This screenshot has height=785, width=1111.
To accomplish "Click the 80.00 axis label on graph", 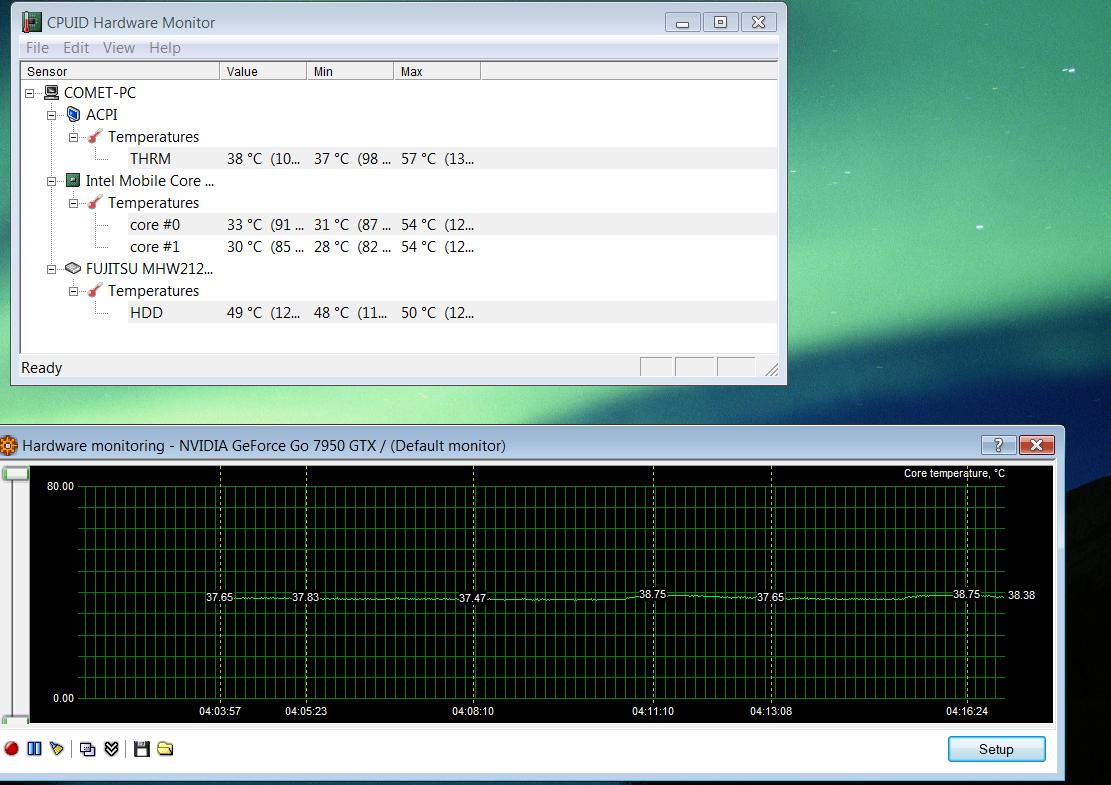I will (x=60, y=486).
